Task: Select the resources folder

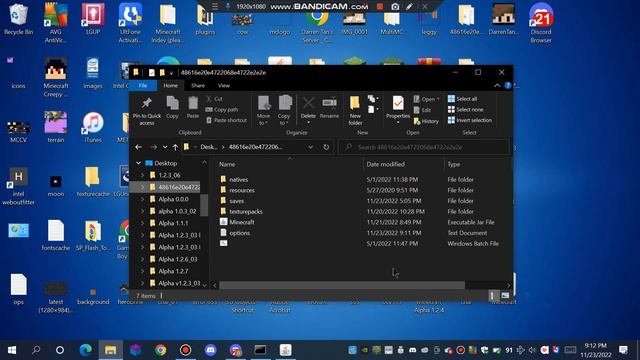Action: [242, 190]
